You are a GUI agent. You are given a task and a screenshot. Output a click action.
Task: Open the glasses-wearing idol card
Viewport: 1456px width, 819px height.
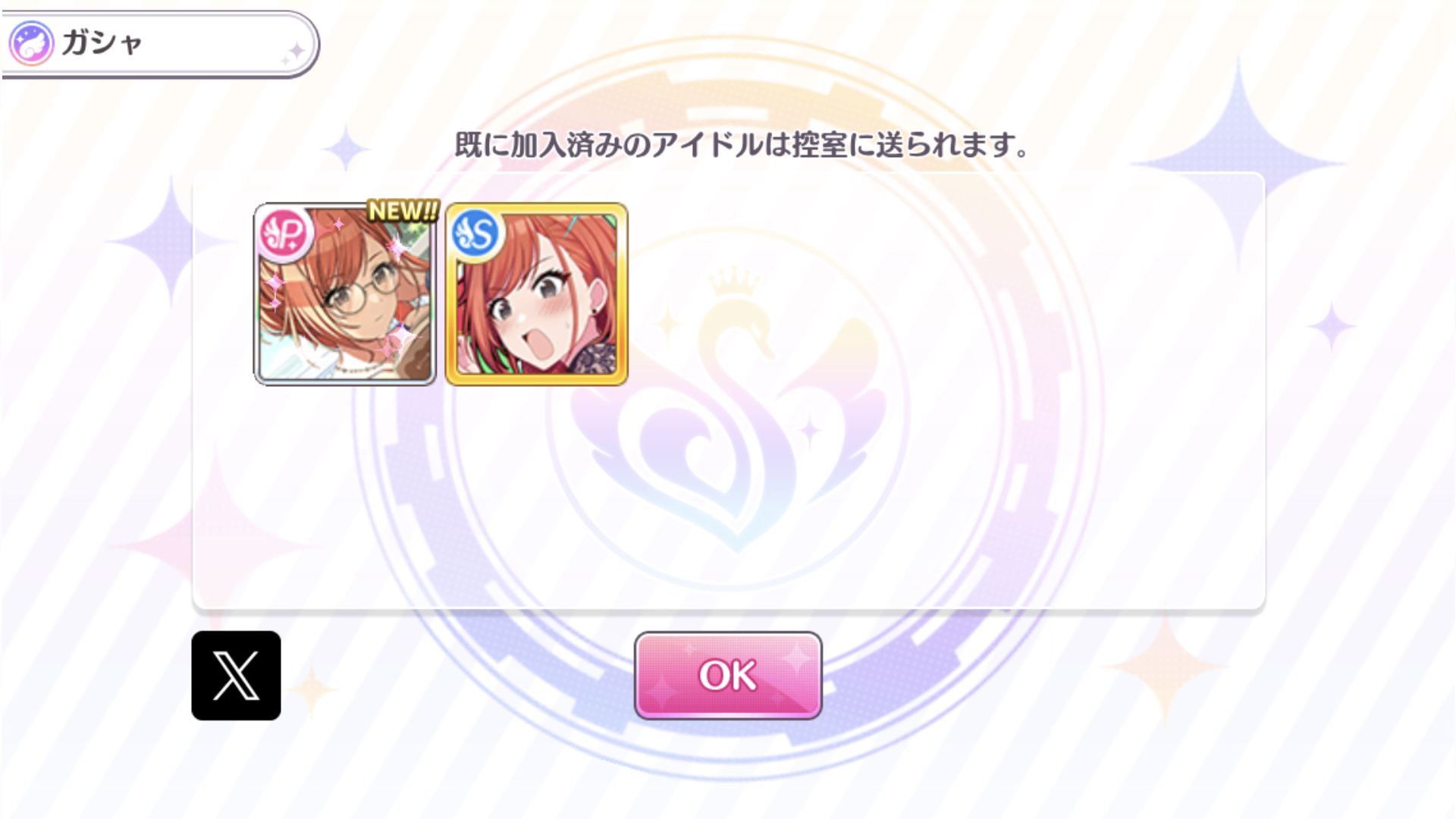(345, 294)
